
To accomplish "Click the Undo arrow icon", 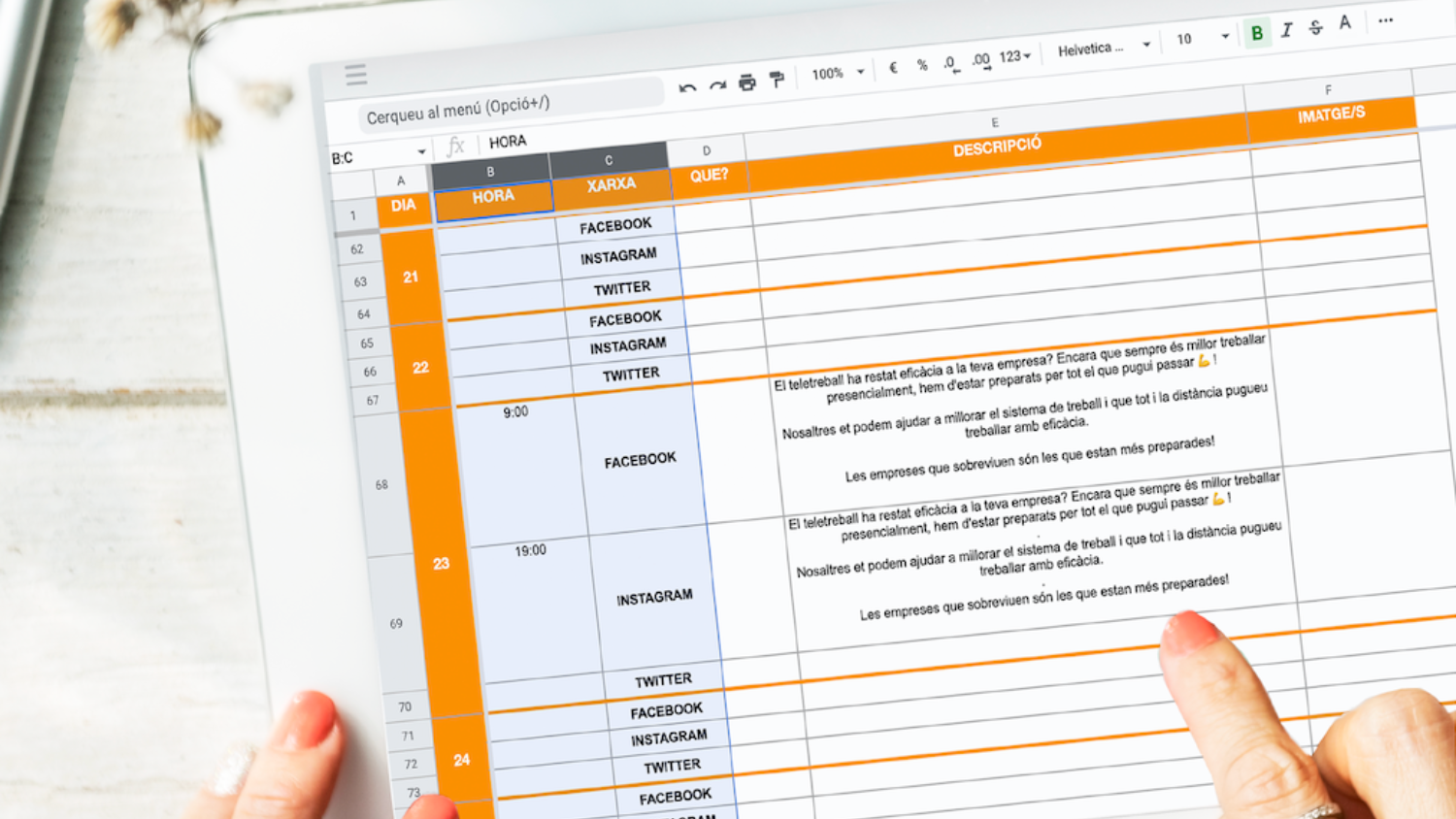I will pyautogui.click(x=687, y=88).
